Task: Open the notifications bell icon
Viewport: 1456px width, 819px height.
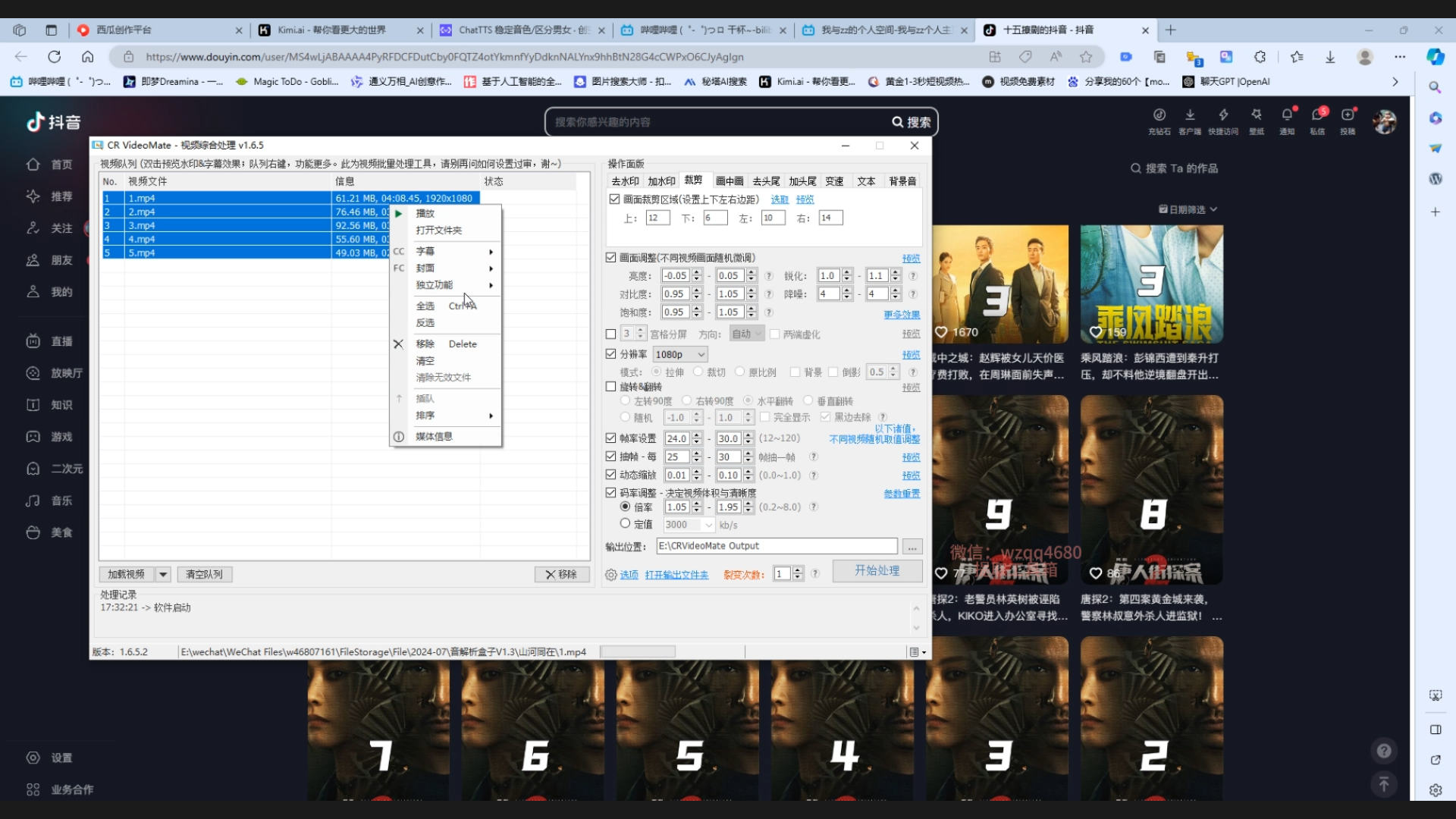Action: pyautogui.click(x=1287, y=115)
